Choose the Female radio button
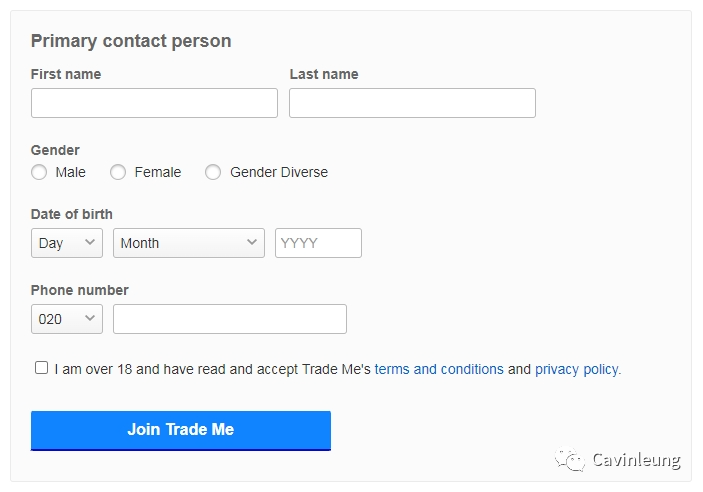703x492 pixels. (x=118, y=172)
